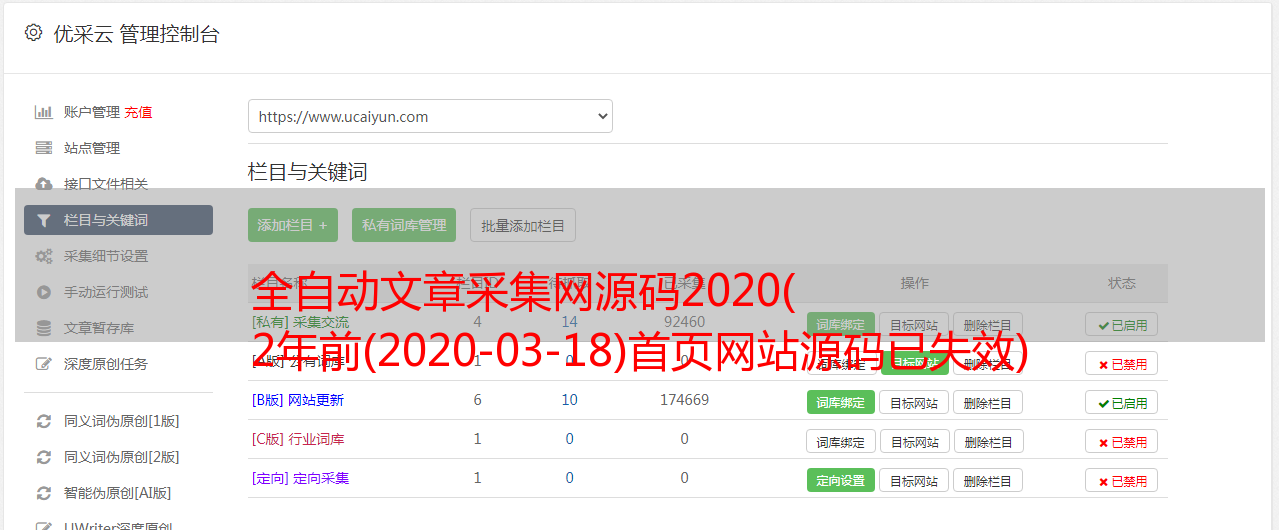Click the 6 count in 网站更新 row

coord(477,400)
